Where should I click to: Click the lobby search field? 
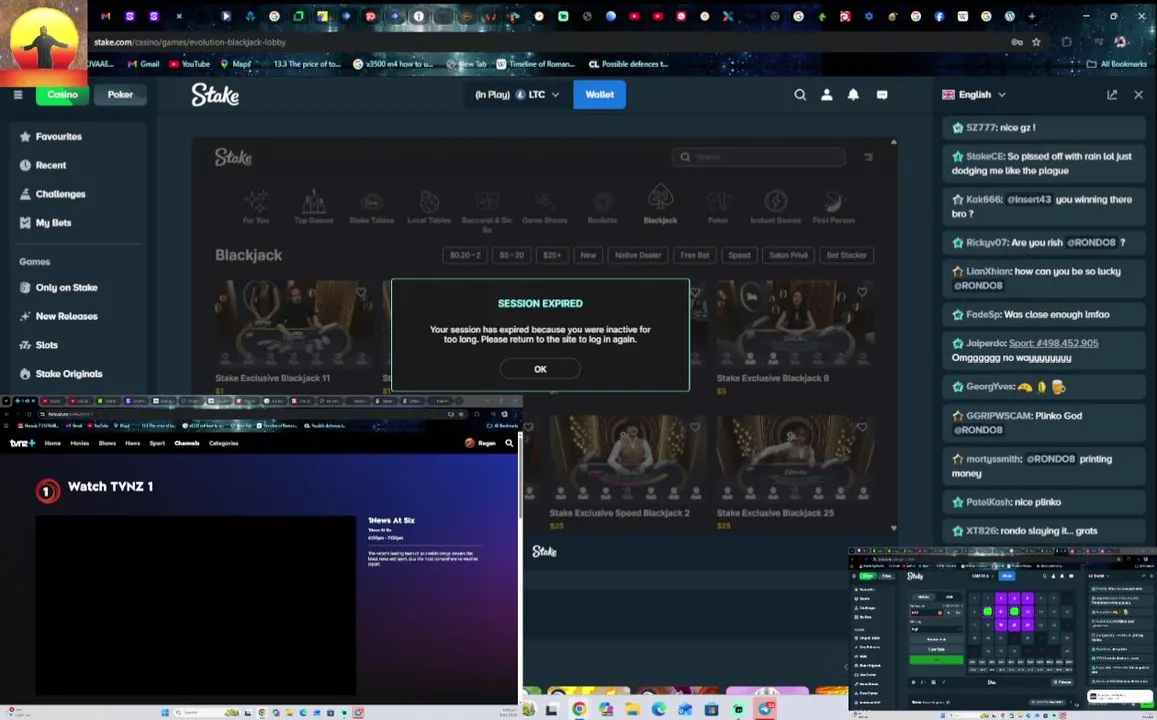[759, 156]
